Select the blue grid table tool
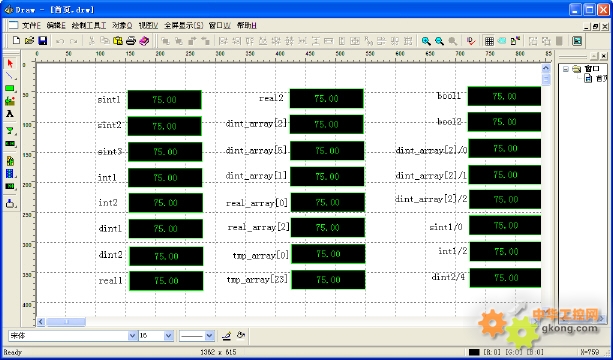 pos(10,173)
